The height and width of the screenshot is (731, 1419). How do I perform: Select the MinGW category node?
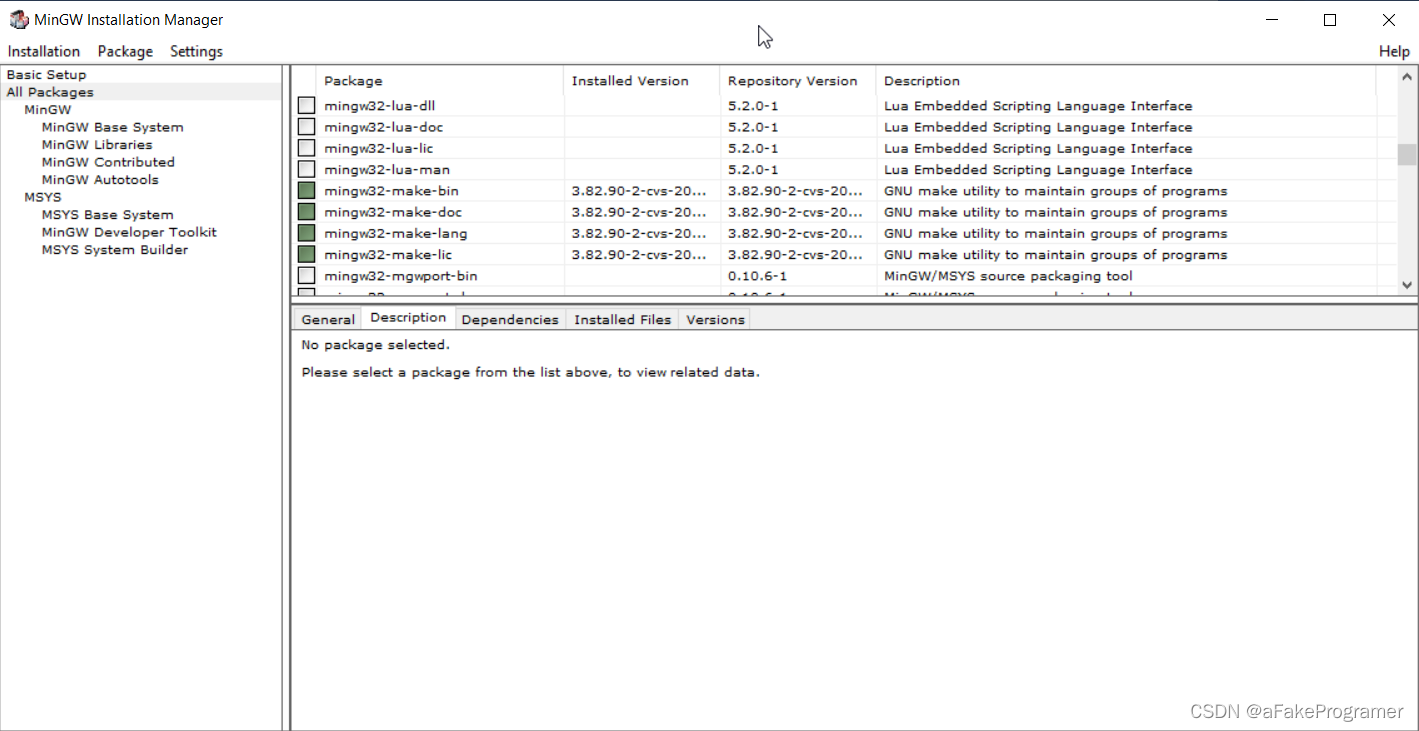click(x=48, y=110)
